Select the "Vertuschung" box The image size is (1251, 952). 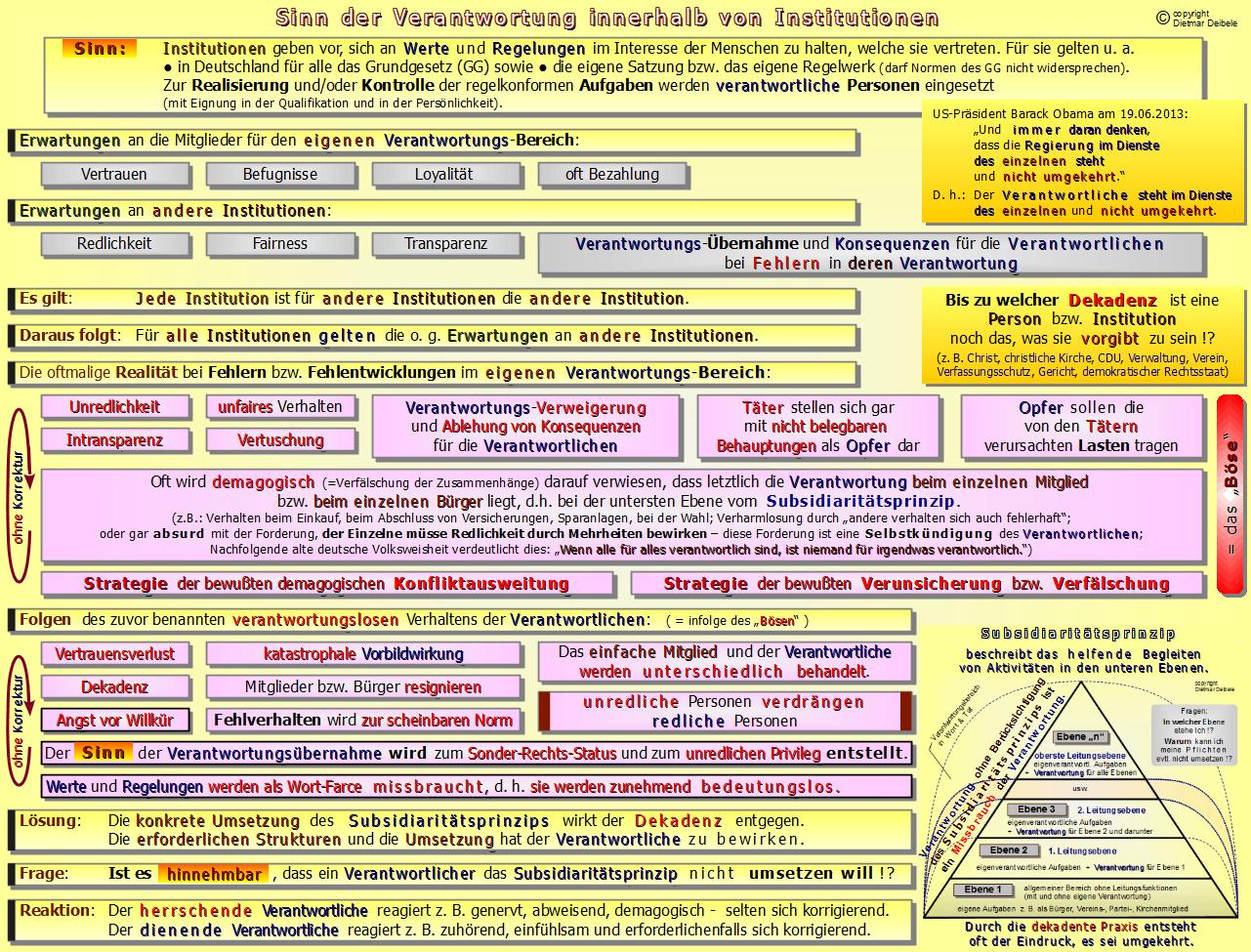pos(280,440)
